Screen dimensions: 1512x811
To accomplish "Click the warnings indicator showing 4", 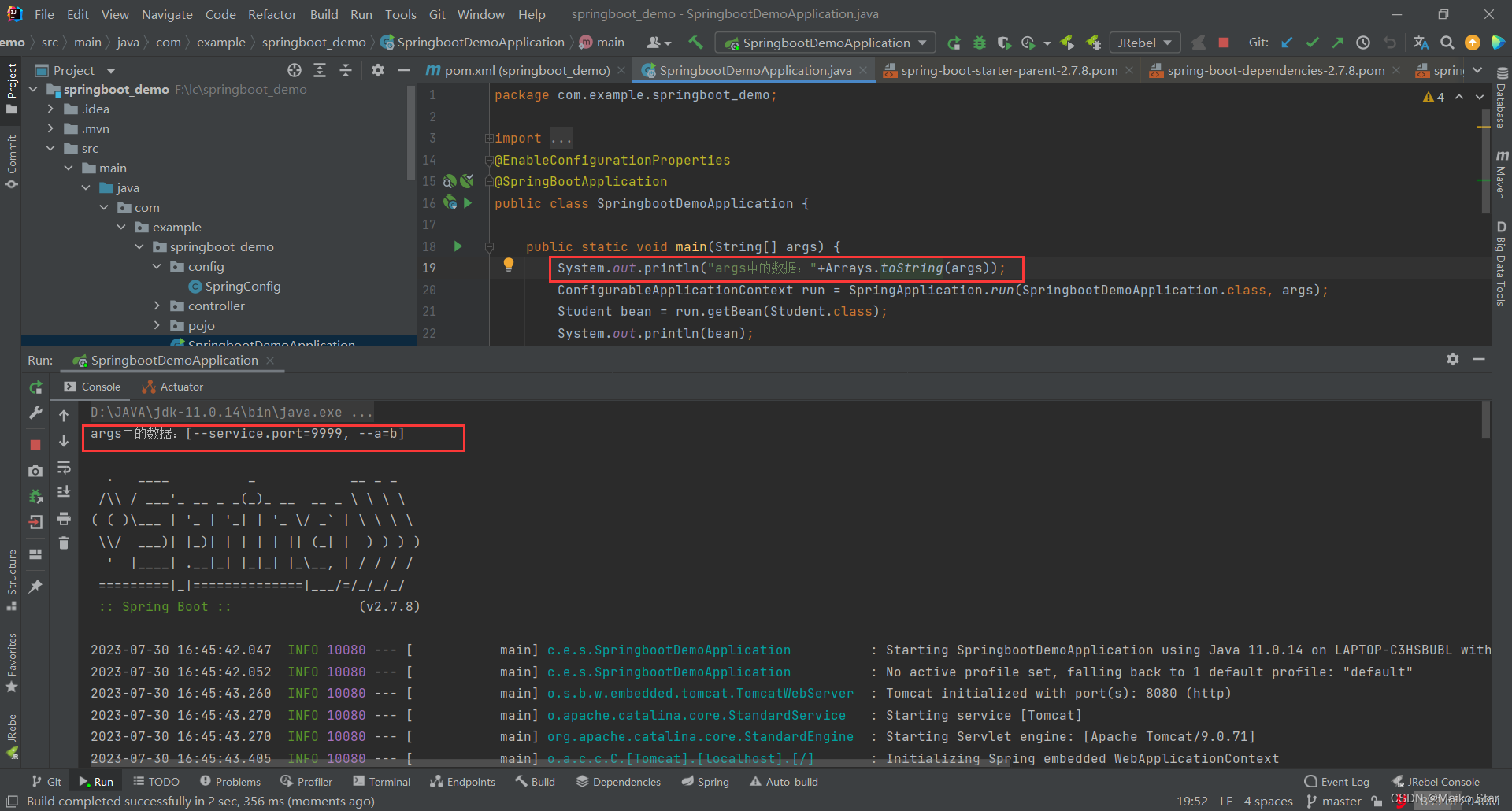I will 1433,97.
